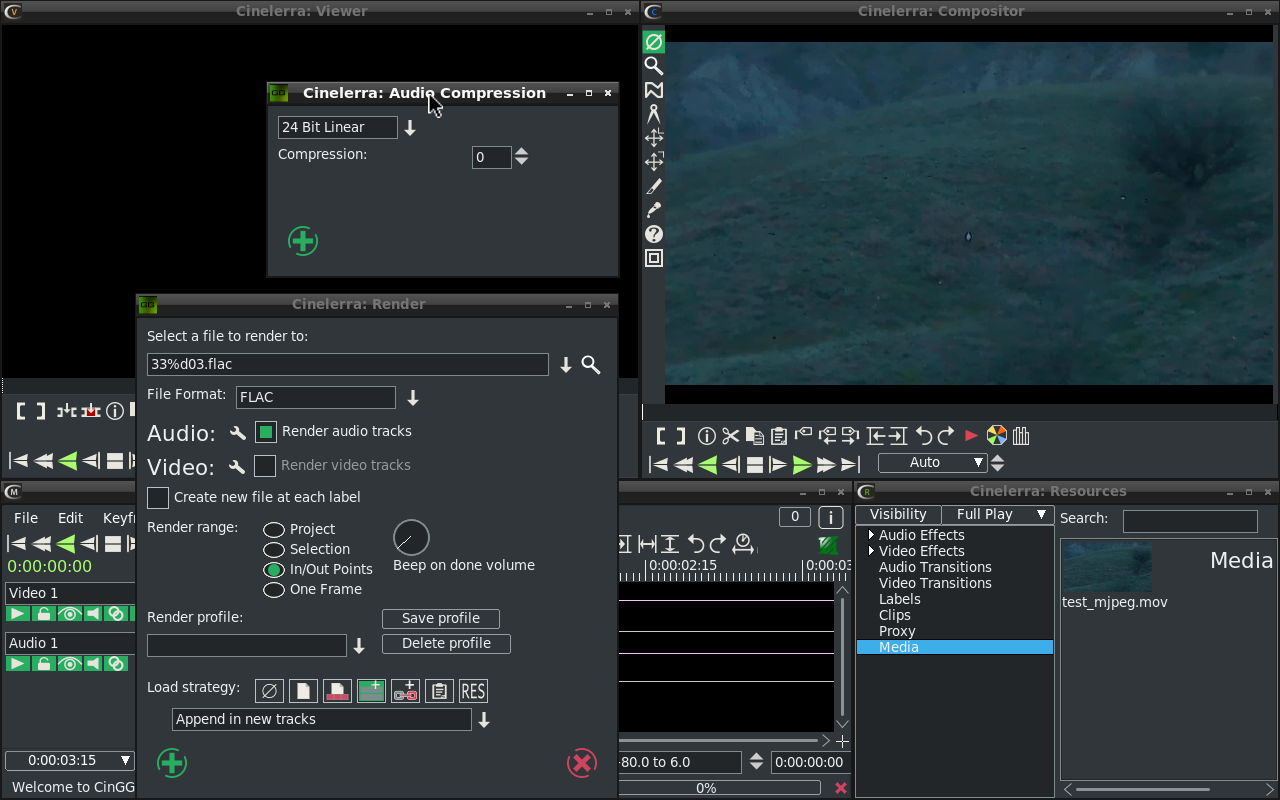This screenshot has width=1280, height=800.
Task: Click the Delete profile button
Action: [x=446, y=644]
